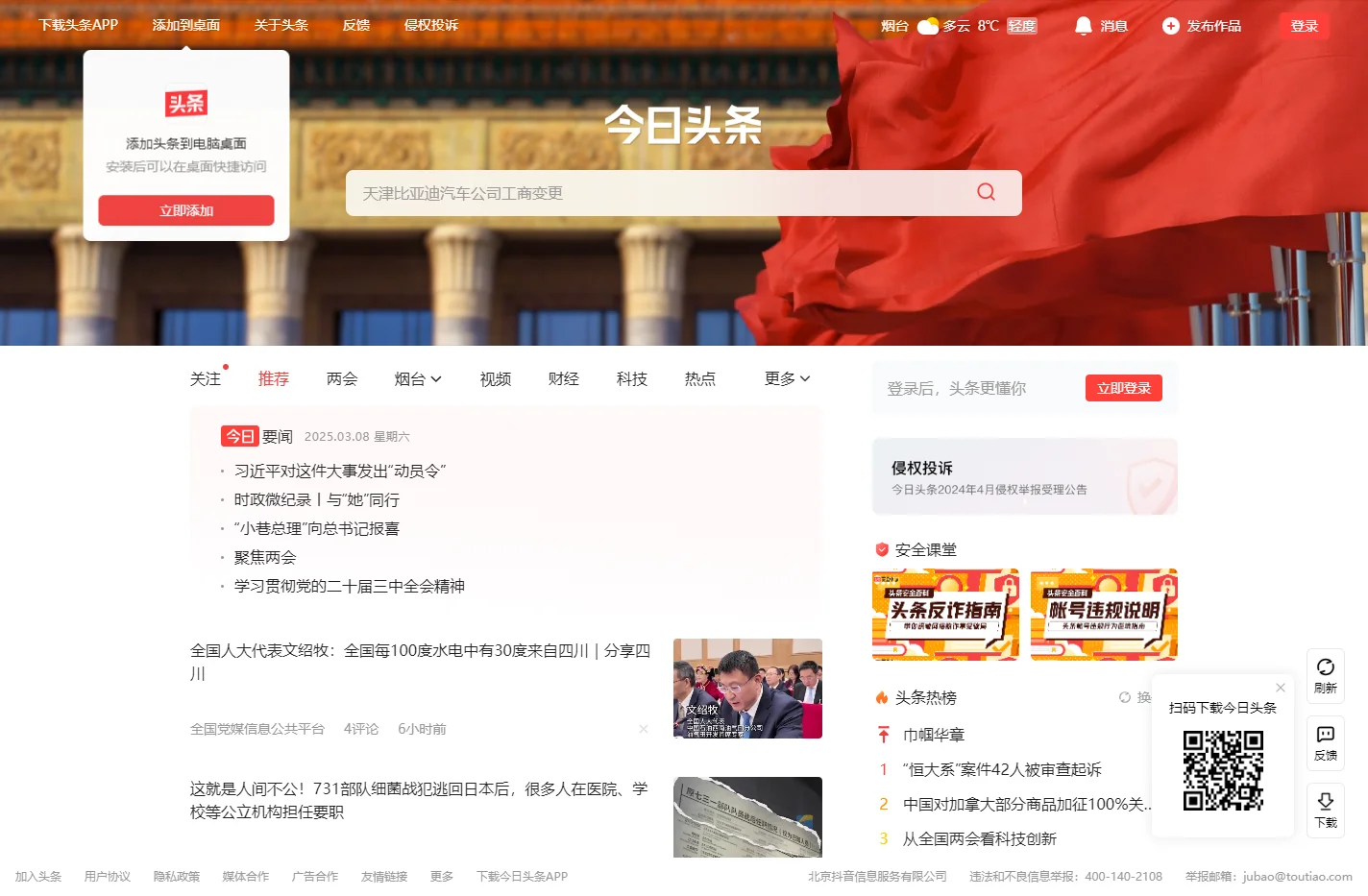Viewport: 1368px width, 896px height.
Task: Click the 头条热榜 flame icon
Action: (882, 697)
